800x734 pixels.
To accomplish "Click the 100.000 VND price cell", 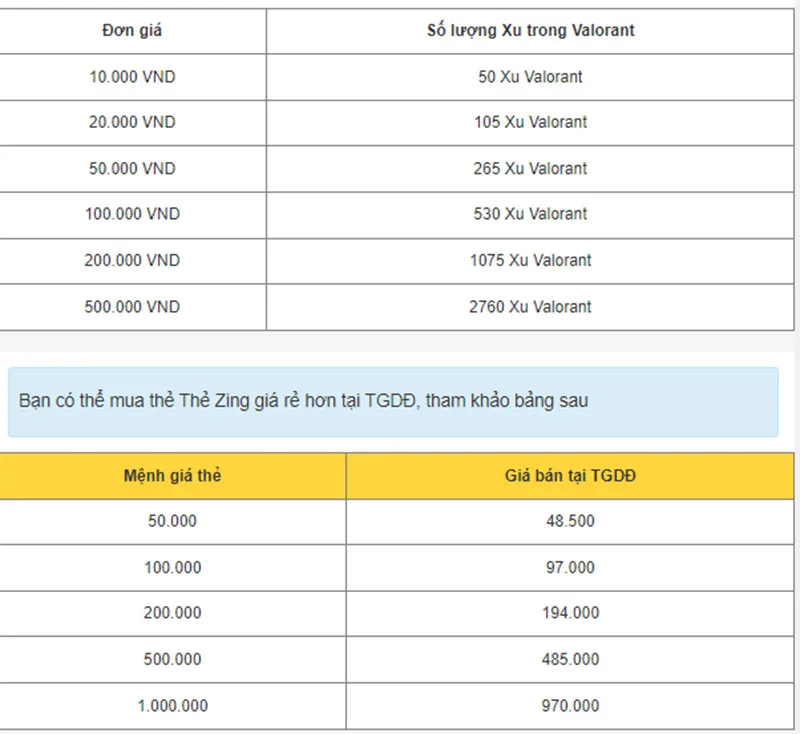I will click(x=132, y=214).
